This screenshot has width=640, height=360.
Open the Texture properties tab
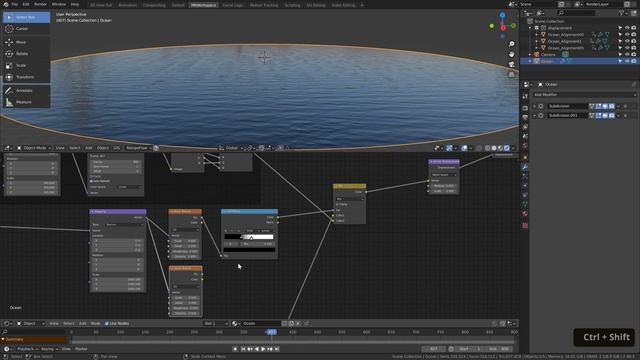pyautogui.click(x=525, y=225)
